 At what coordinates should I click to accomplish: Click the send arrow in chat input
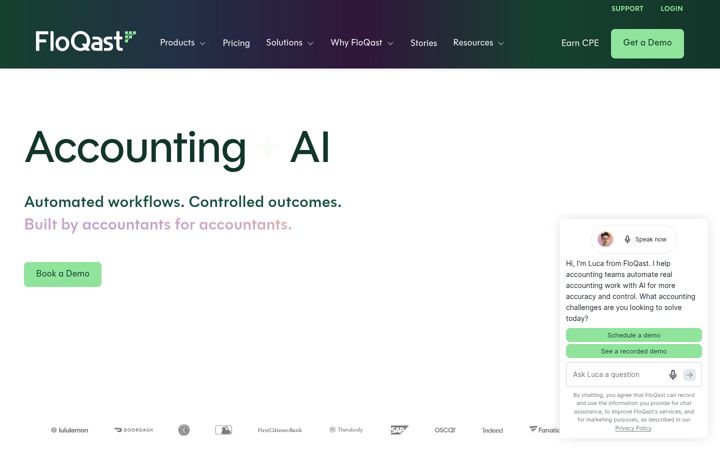point(689,375)
